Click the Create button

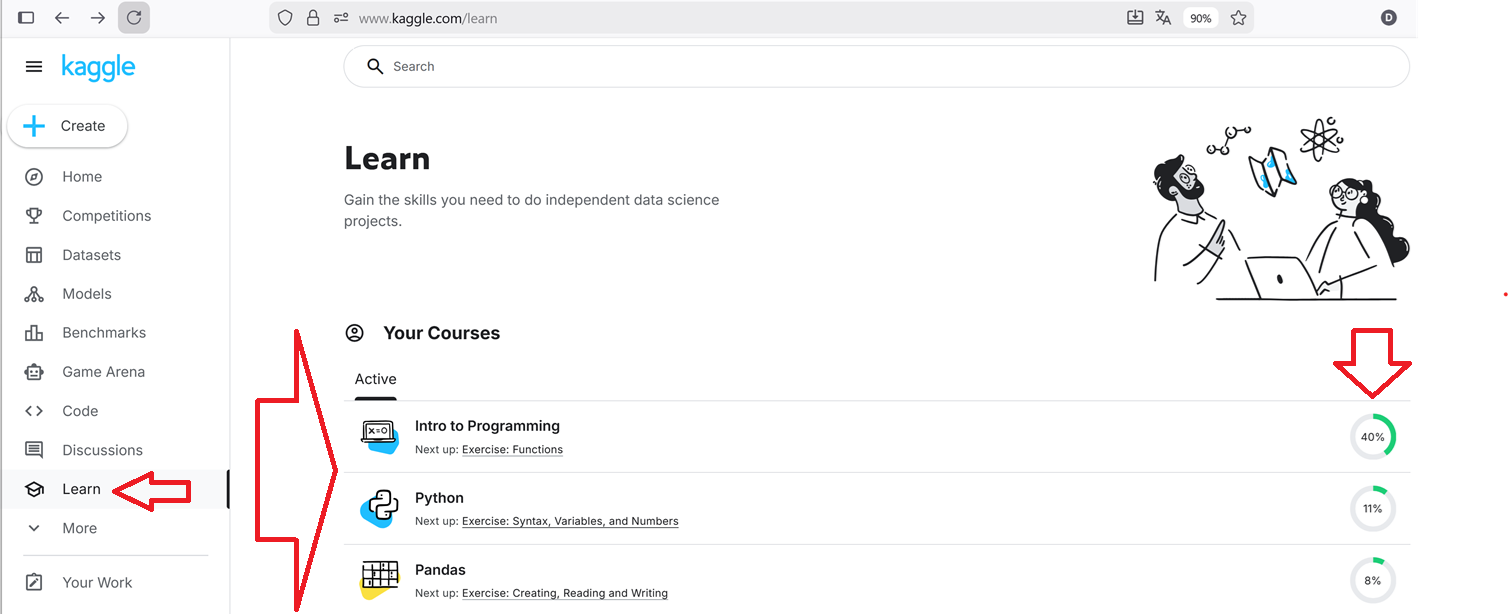67,126
